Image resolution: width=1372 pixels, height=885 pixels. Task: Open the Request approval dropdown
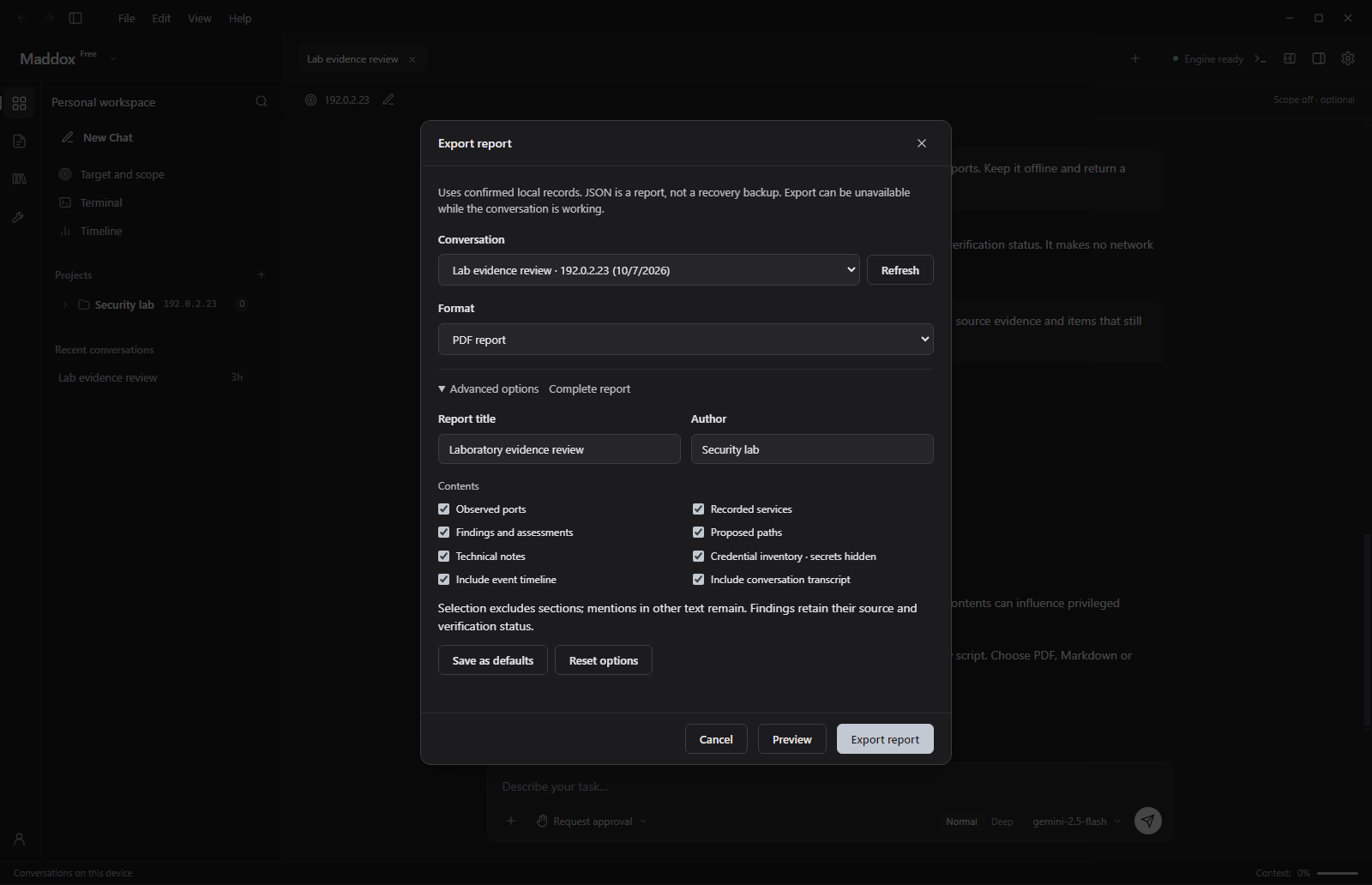coord(592,821)
